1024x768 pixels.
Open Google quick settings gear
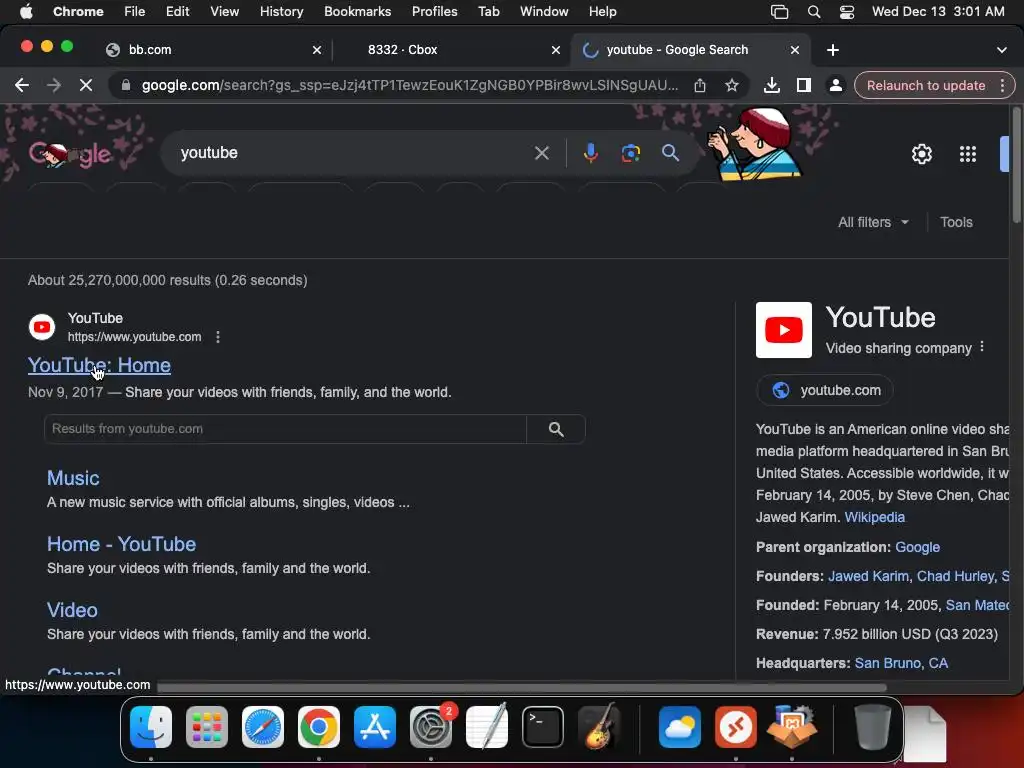click(x=921, y=154)
